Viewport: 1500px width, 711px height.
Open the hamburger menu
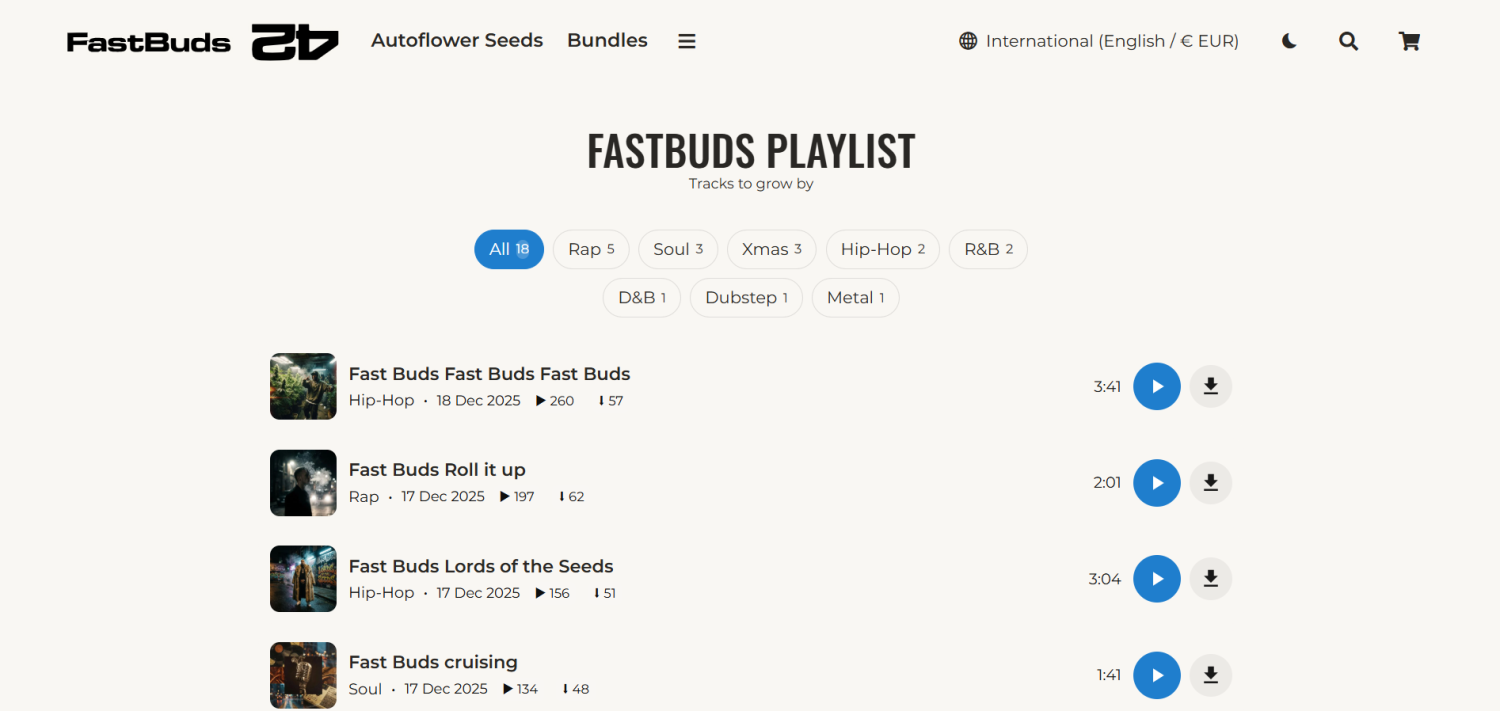tap(686, 41)
